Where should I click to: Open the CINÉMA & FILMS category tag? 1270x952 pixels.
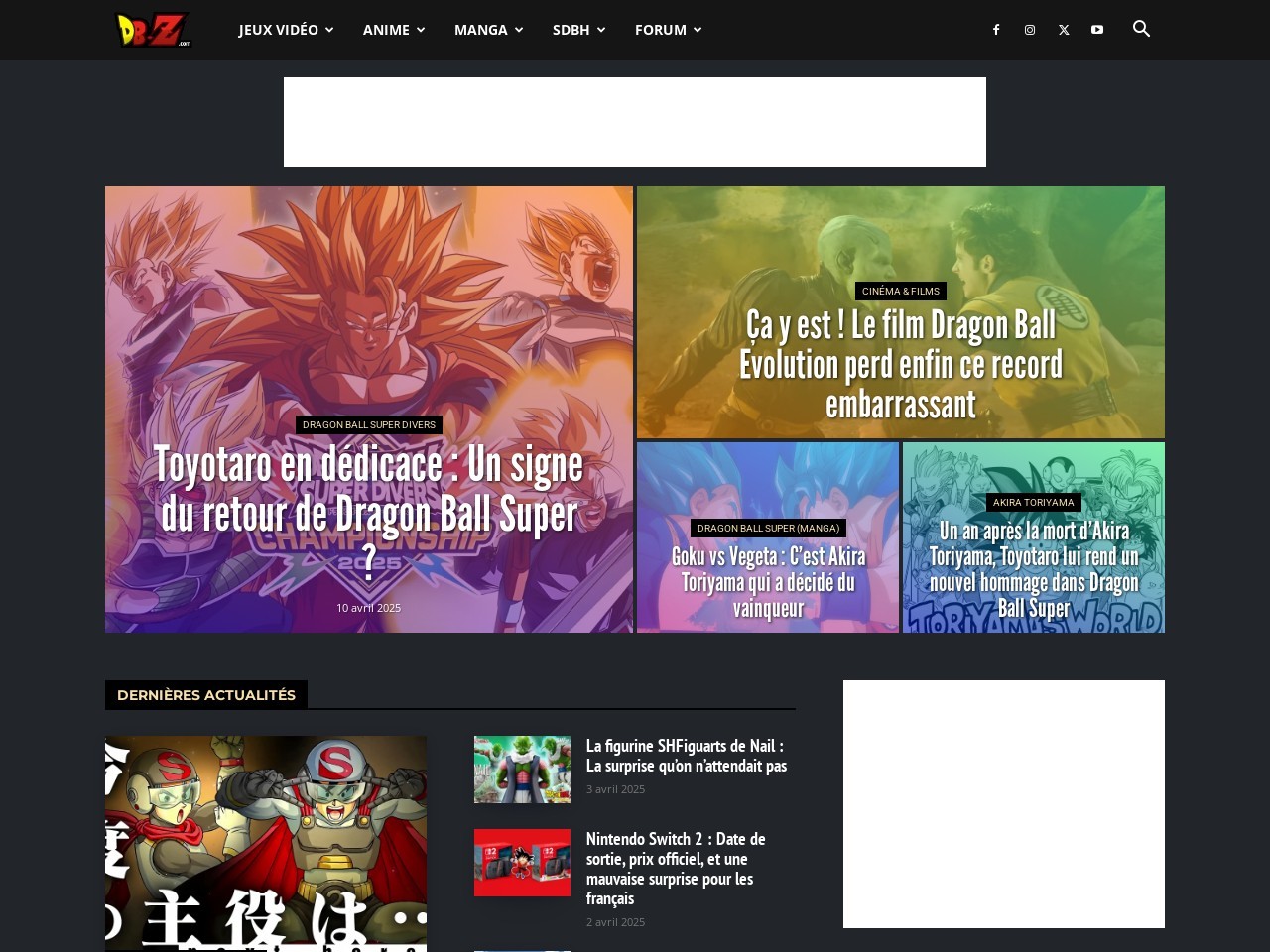pyautogui.click(x=901, y=291)
